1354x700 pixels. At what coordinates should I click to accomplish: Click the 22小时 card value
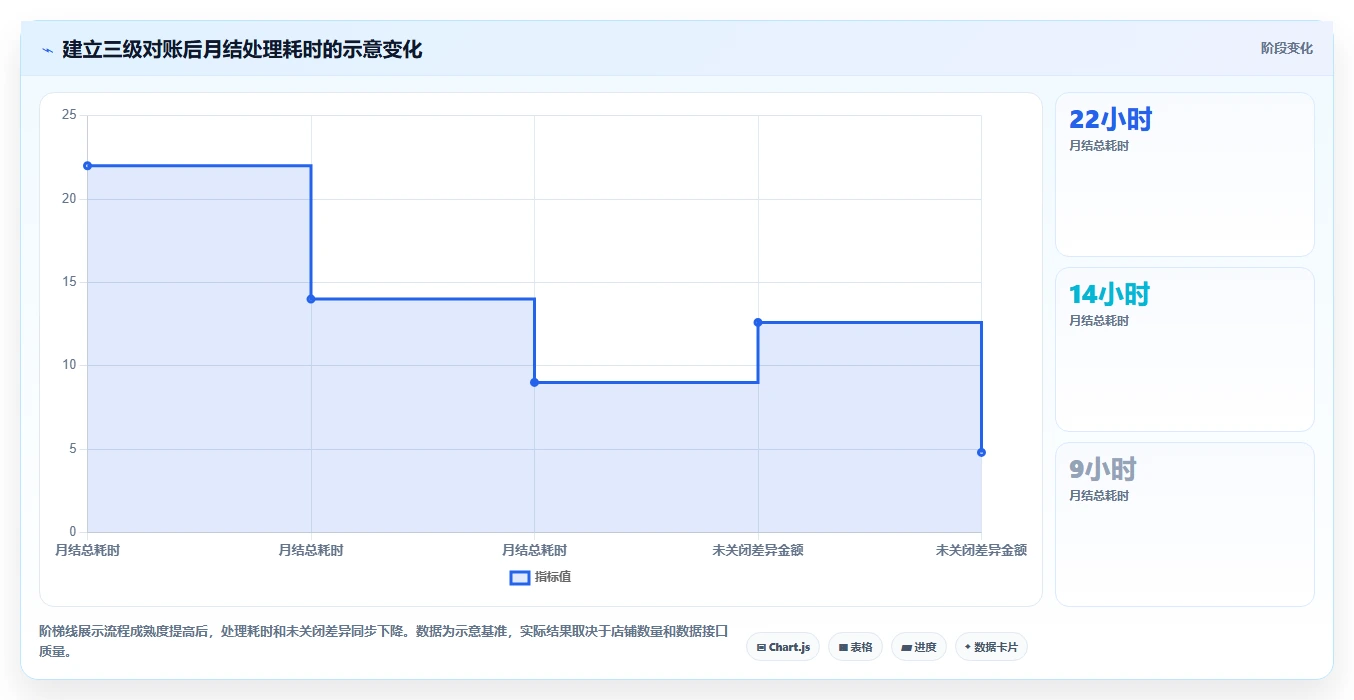[1111, 120]
